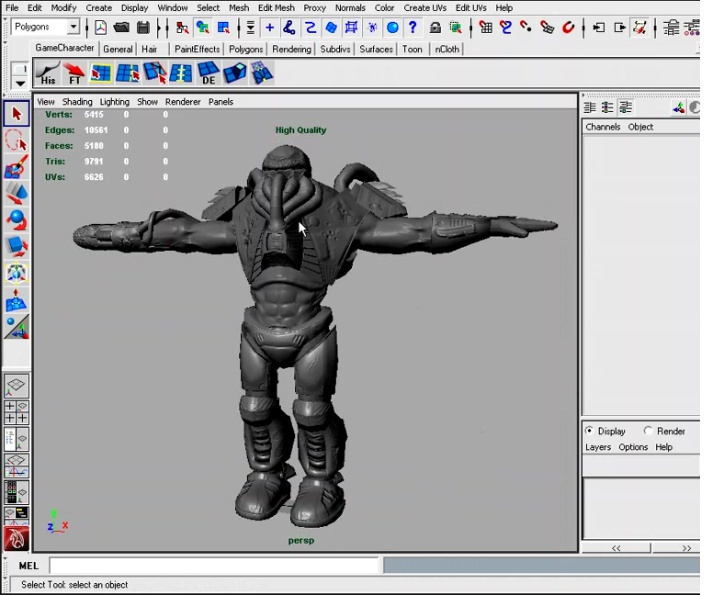The image size is (724, 595).
Task: Click the His delete history shelf icon
Action: point(48,73)
